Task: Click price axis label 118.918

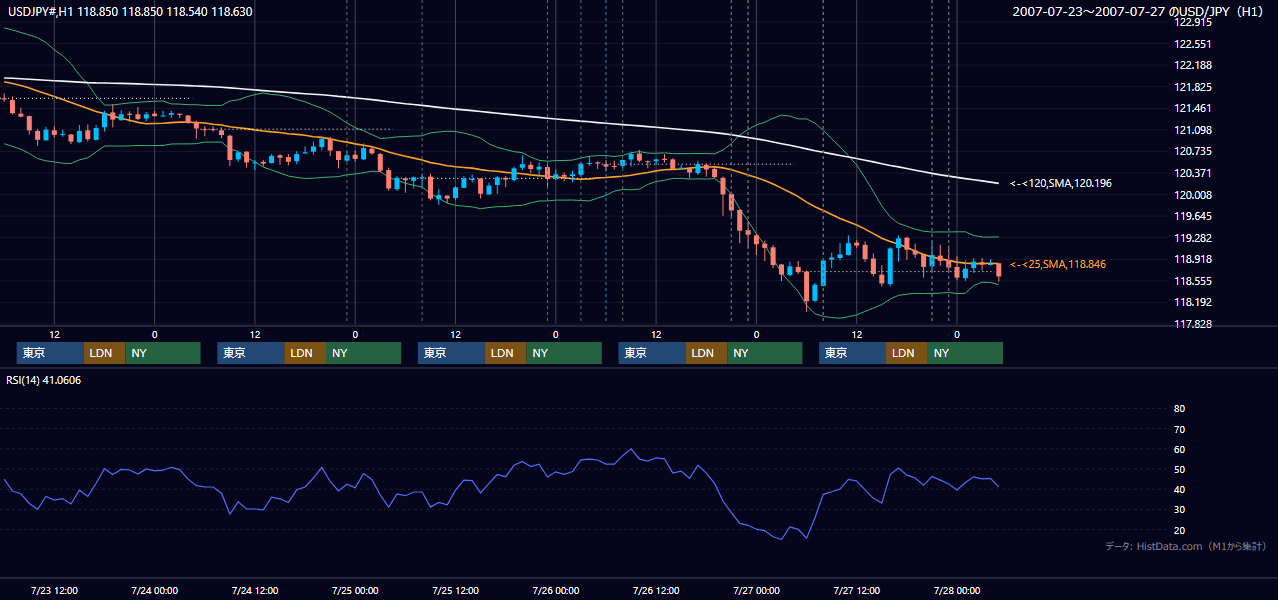Action: coord(1193,259)
